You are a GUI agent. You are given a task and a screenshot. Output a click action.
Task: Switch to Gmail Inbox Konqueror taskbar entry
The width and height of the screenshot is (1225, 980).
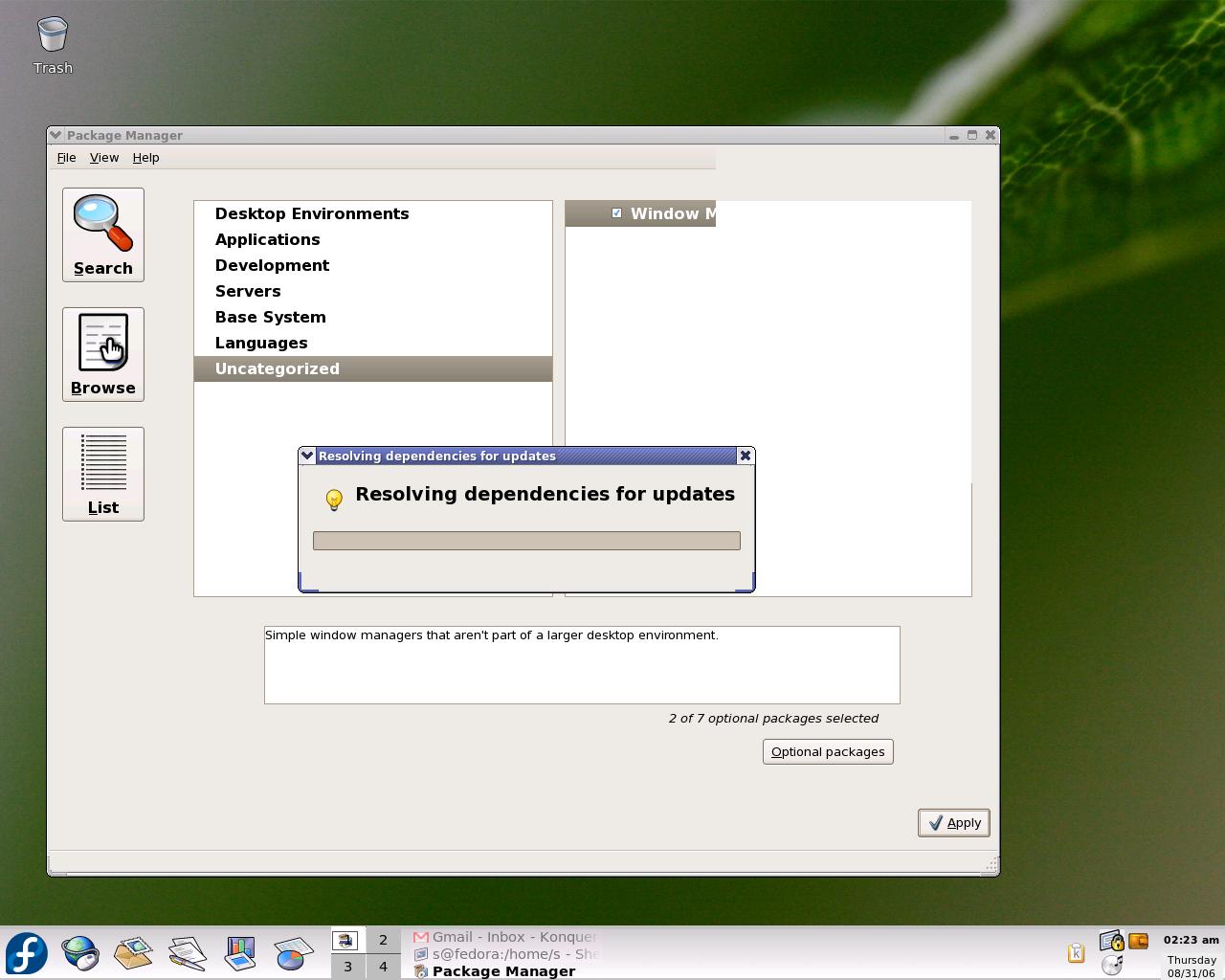pos(505,937)
